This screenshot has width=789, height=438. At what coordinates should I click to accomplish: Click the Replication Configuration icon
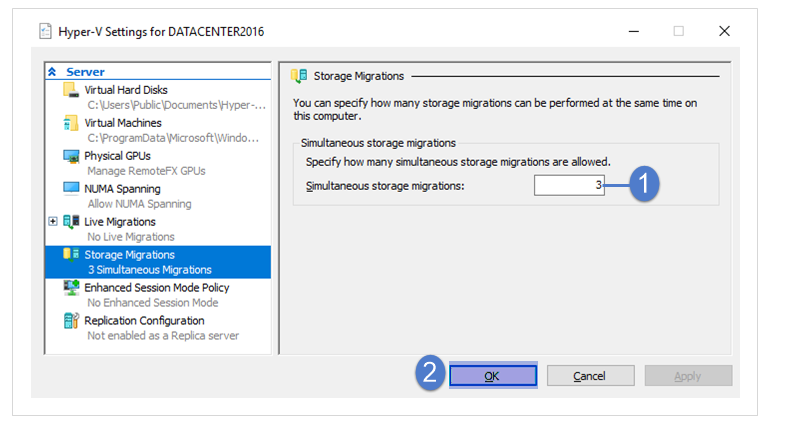click(71, 321)
